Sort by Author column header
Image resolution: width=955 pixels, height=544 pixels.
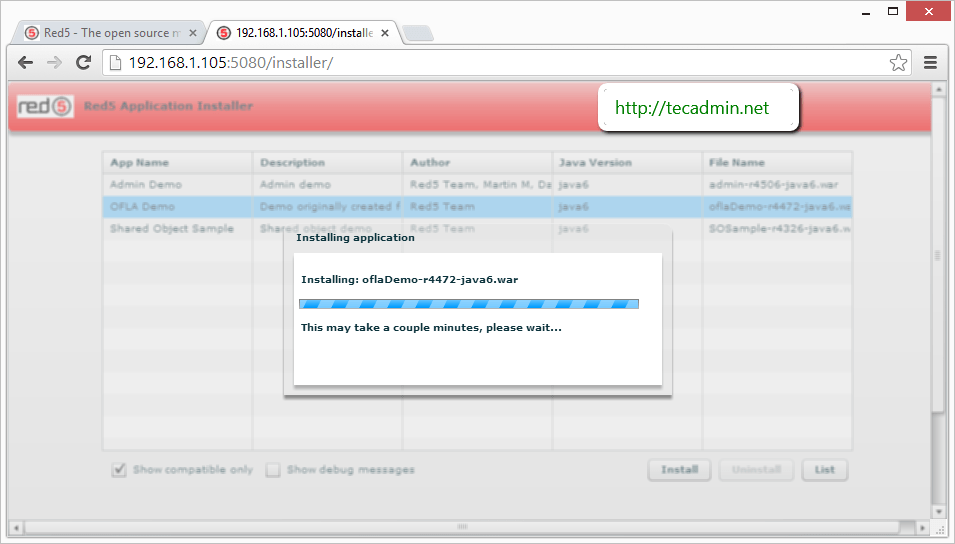pos(478,163)
